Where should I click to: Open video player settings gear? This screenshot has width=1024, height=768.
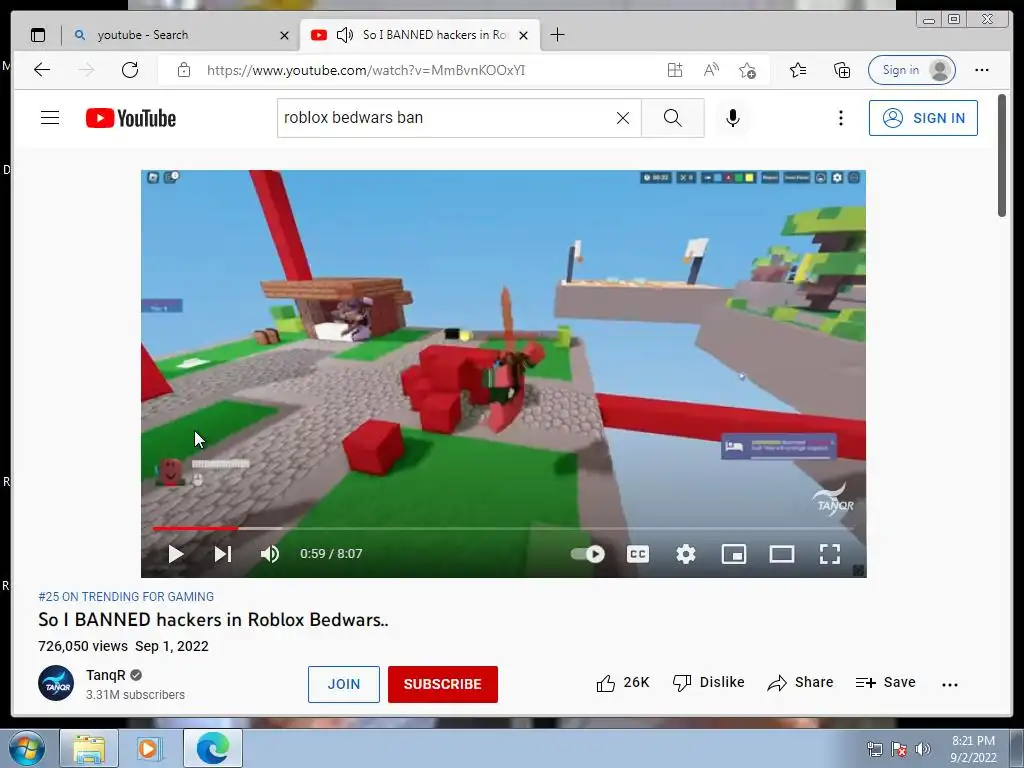pos(686,554)
